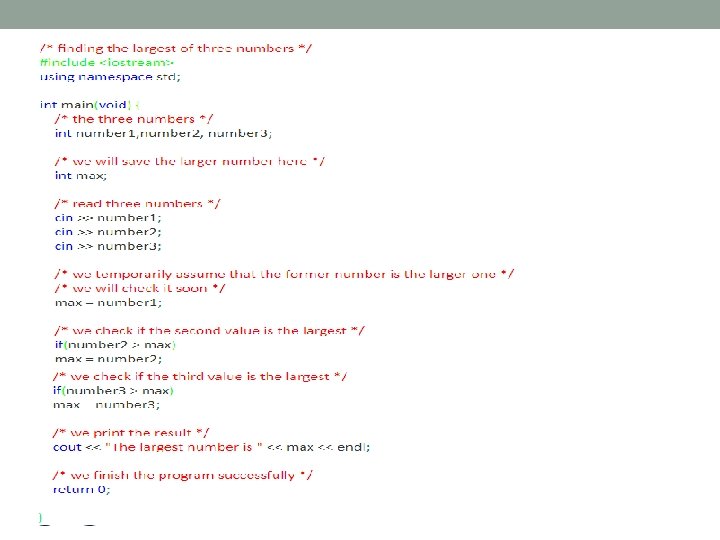Click comment "we finish the program successfully"
Image resolution: width=720 pixels, height=540 pixels.
click(183, 475)
